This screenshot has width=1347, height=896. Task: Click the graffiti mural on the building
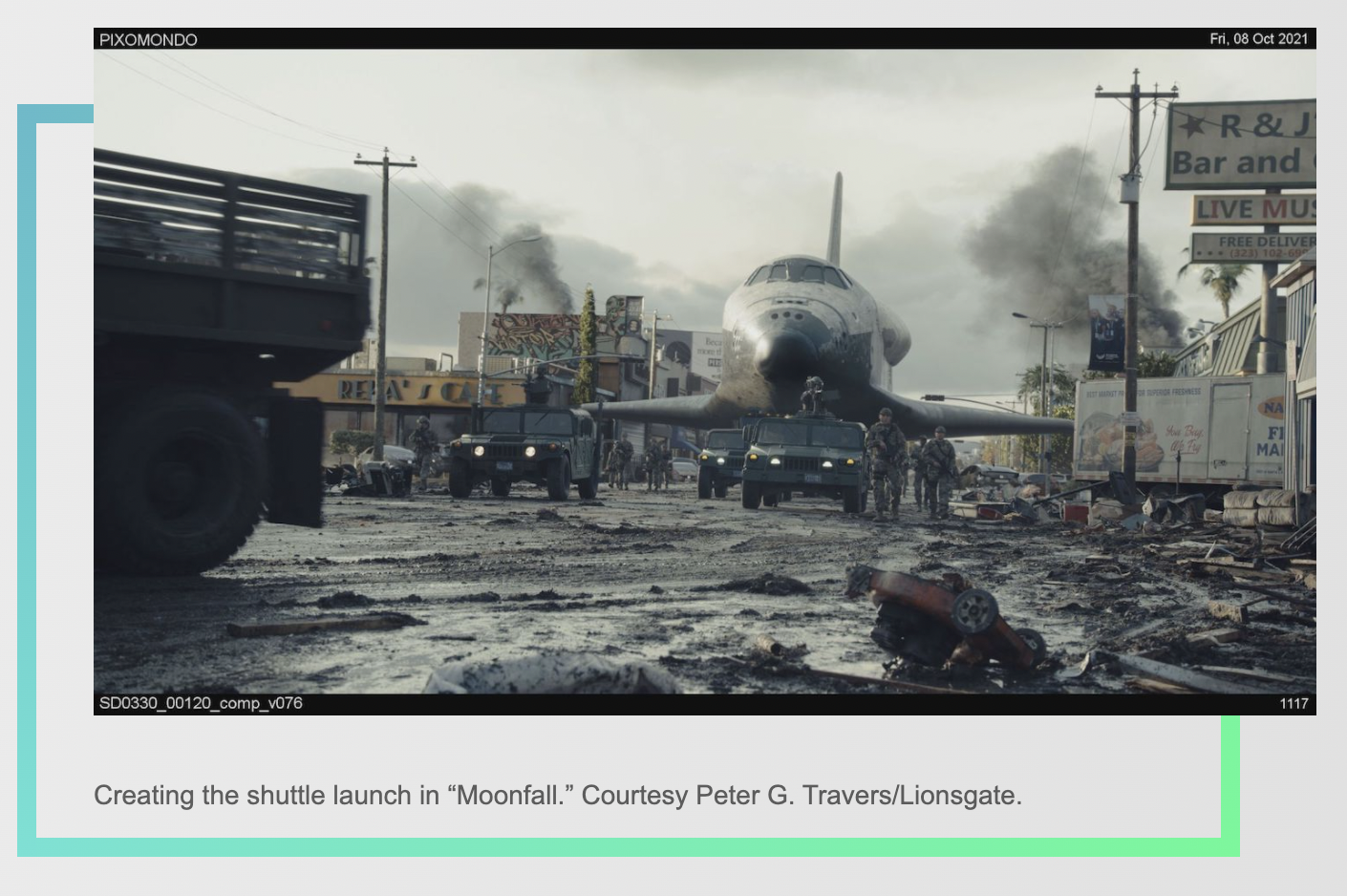coord(535,336)
